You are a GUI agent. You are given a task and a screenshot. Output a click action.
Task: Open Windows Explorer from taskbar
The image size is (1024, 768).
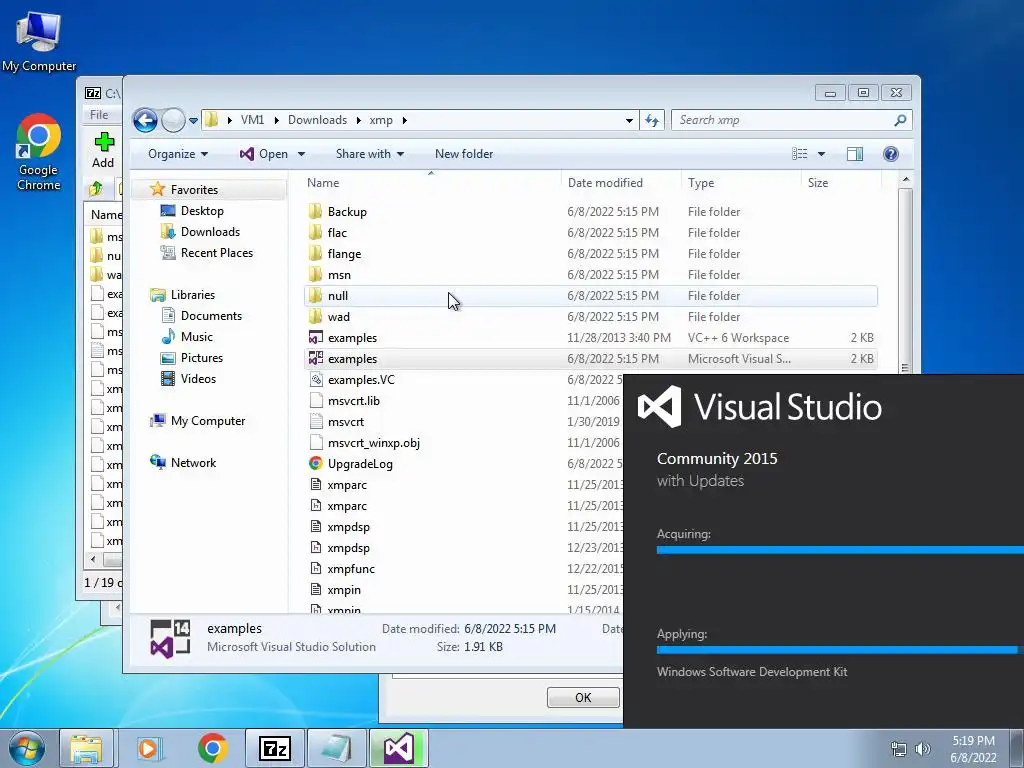pyautogui.click(x=86, y=748)
